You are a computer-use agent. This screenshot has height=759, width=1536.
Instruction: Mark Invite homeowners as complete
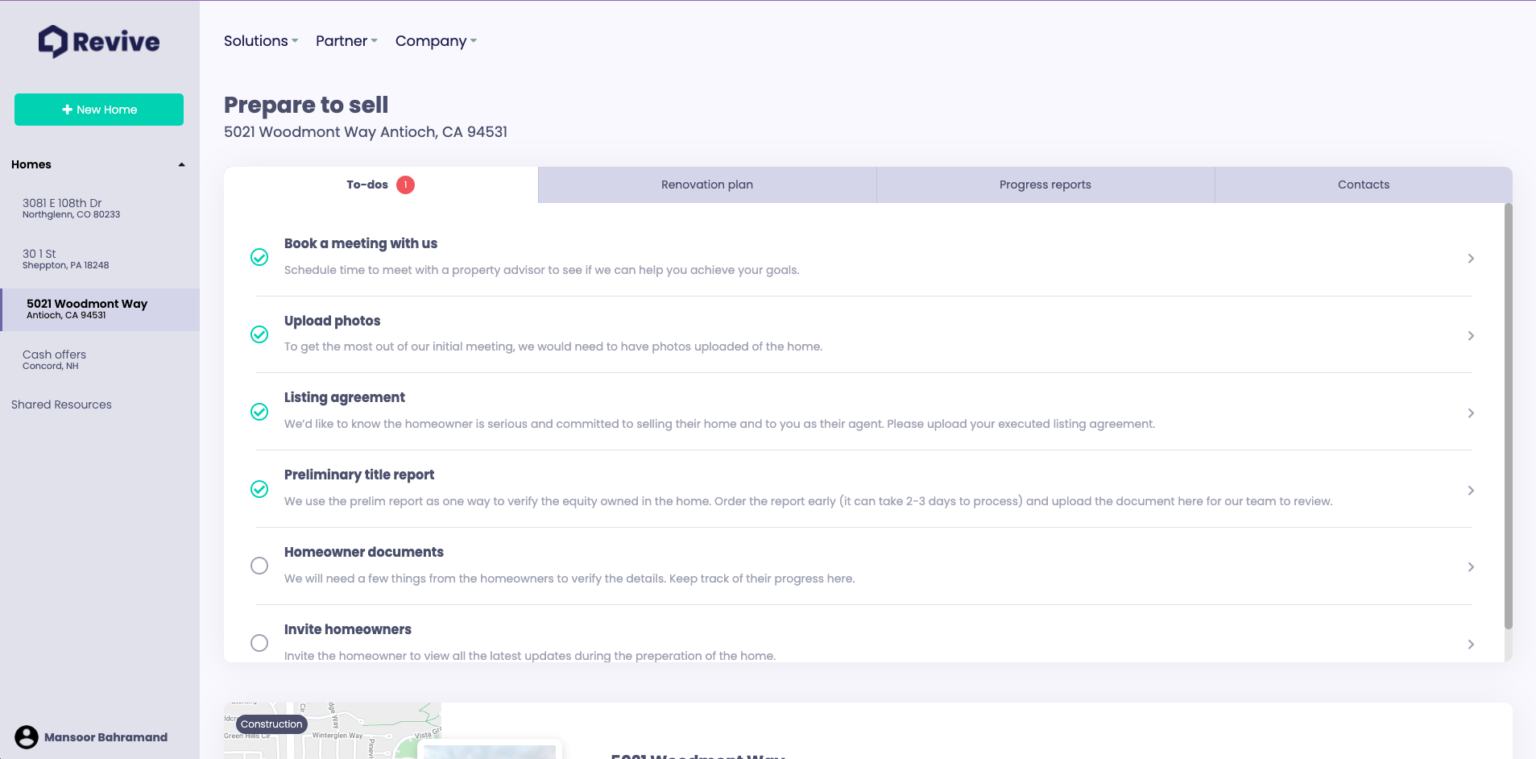click(259, 642)
